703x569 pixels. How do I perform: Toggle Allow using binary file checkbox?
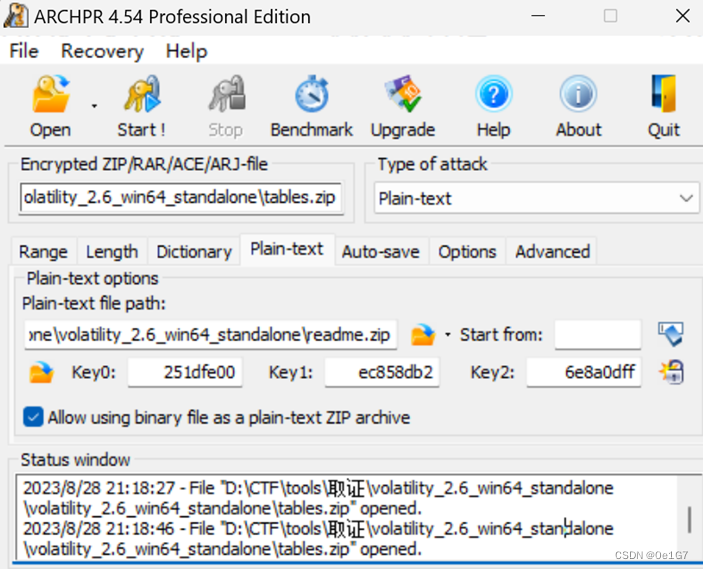tap(33, 417)
